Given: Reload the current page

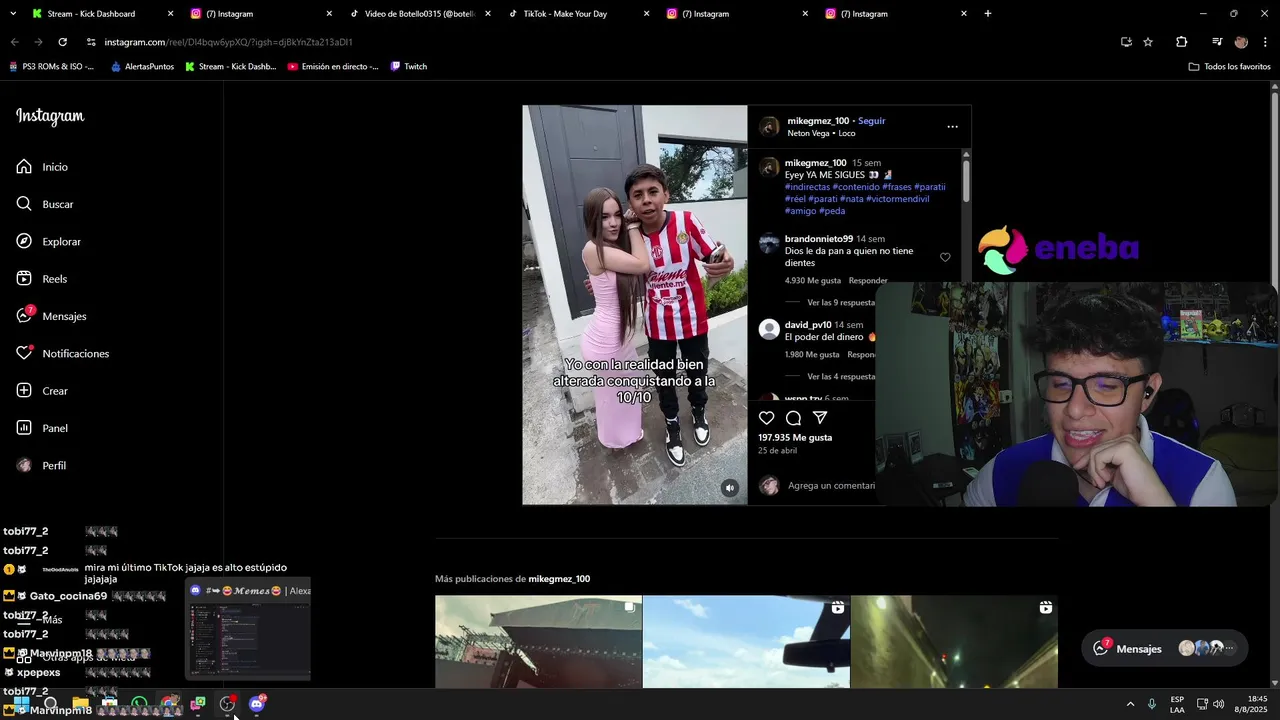Looking at the screenshot, I should [x=62, y=42].
